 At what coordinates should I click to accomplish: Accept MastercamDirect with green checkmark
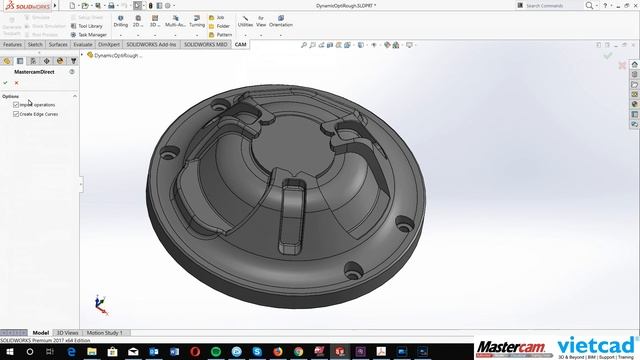pyautogui.click(x=5, y=83)
